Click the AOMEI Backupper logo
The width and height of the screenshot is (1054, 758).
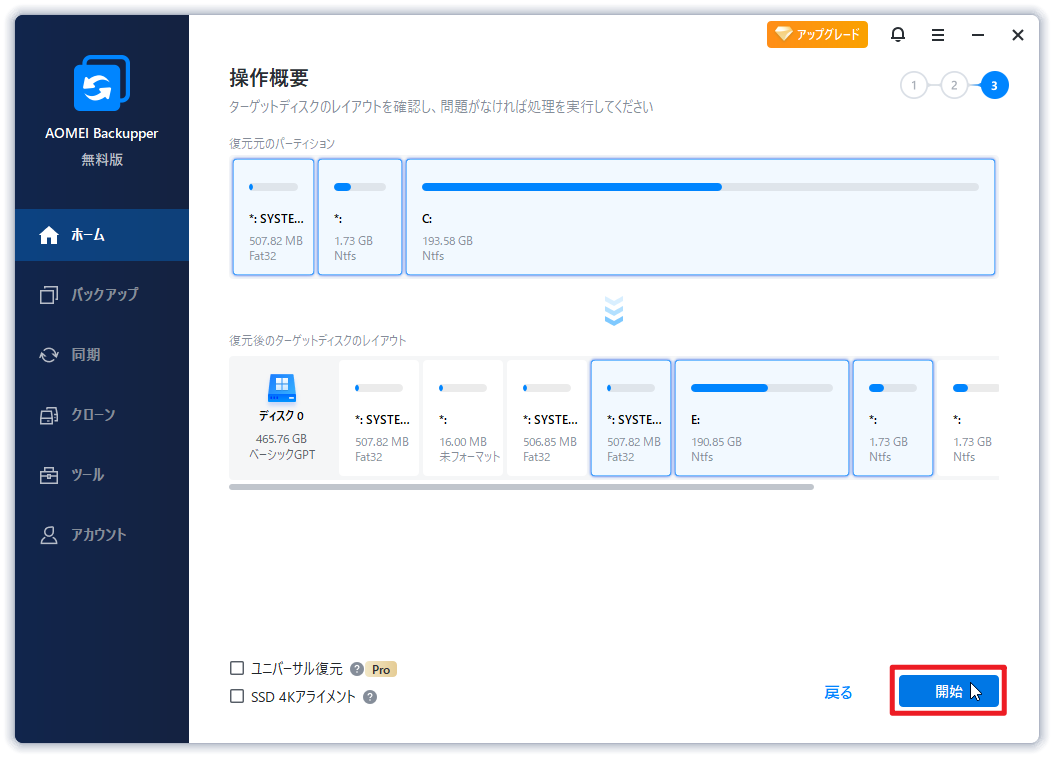(x=100, y=83)
